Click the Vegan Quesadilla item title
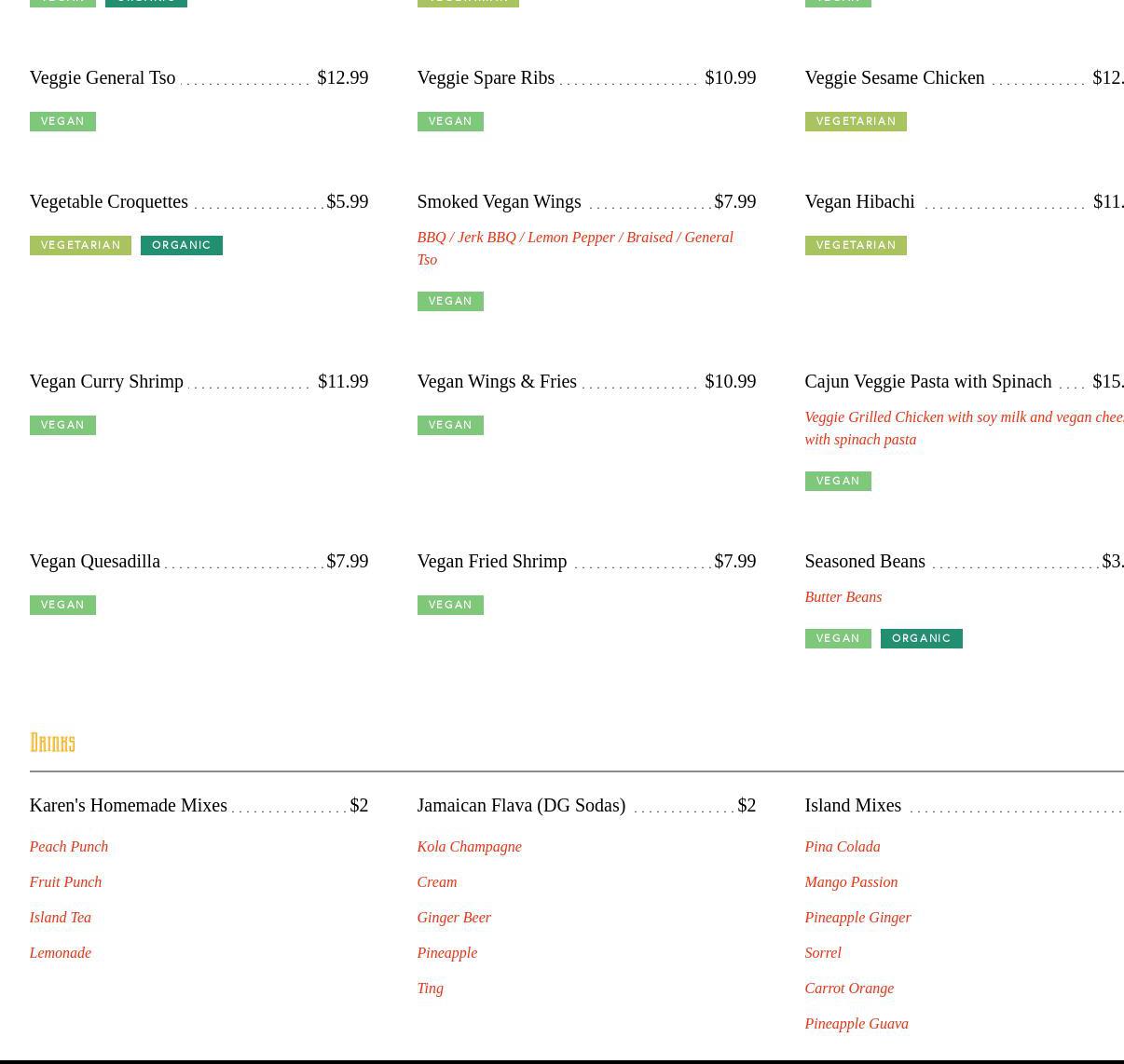Screen dimensions: 1124x1064 [x=95, y=561]
